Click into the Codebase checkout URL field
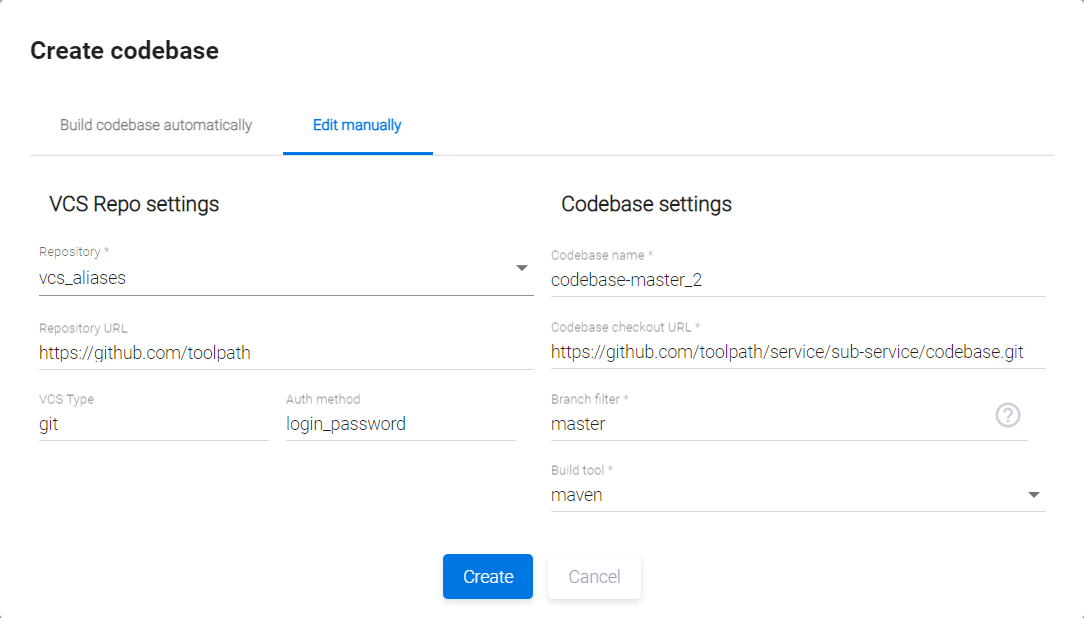Viewport: 1084px width, 618px height. tap(797, 352)
